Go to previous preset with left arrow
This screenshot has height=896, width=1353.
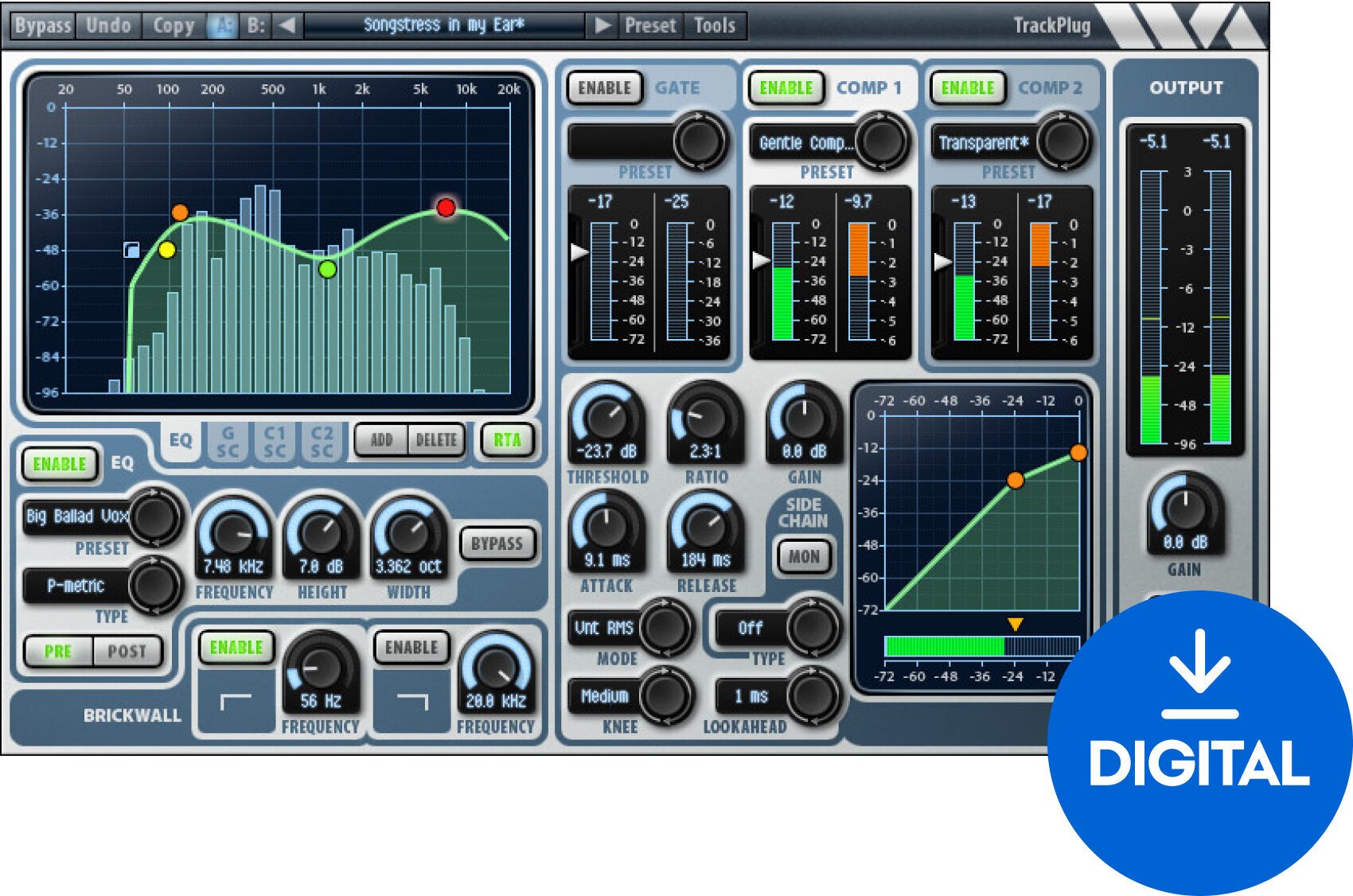287,25
